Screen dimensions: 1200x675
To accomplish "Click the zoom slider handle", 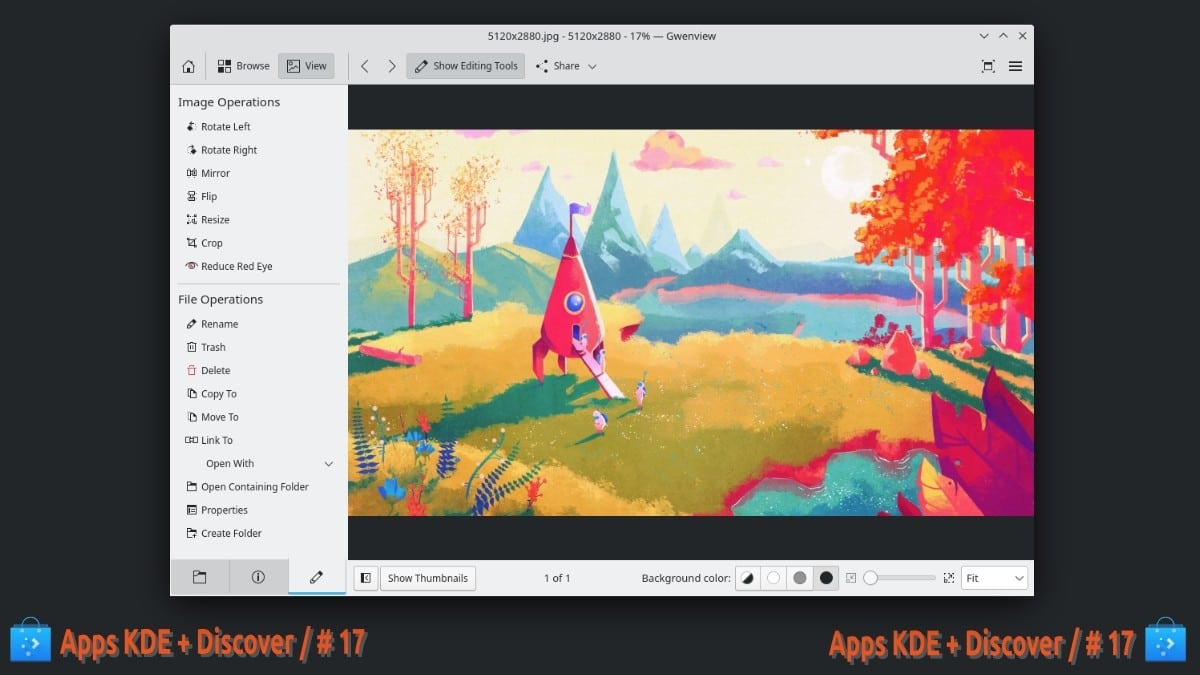I will point(871,578).
